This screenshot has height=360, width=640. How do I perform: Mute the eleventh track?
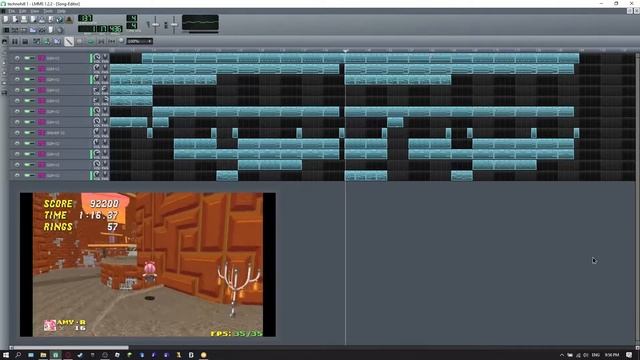(27, 164)
